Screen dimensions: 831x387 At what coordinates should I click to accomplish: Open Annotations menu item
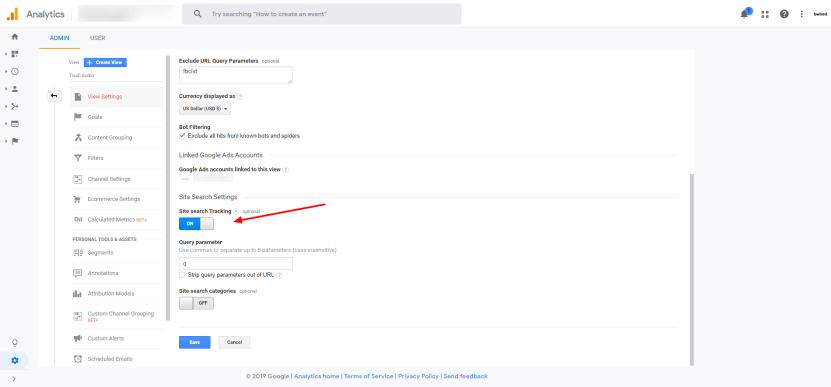coord(117,273)
